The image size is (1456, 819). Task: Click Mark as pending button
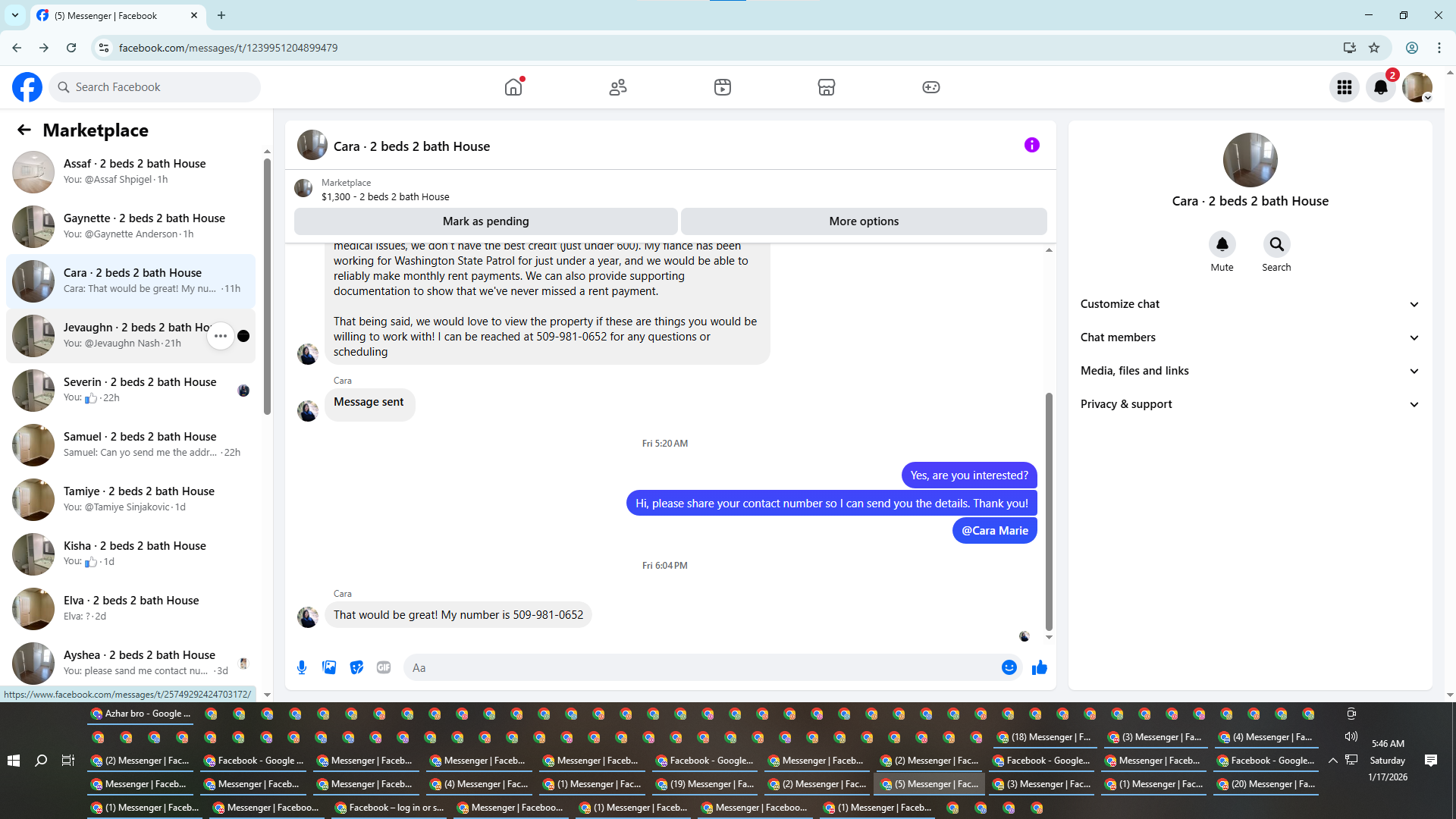(485, 221)
